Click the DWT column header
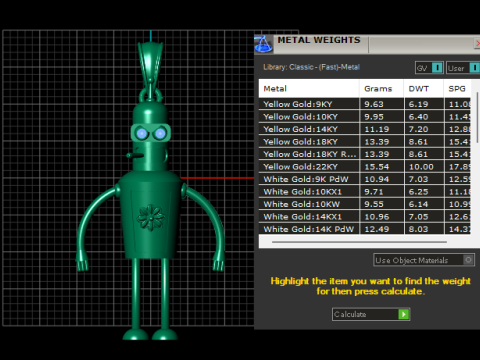 [x=424, y=89]
